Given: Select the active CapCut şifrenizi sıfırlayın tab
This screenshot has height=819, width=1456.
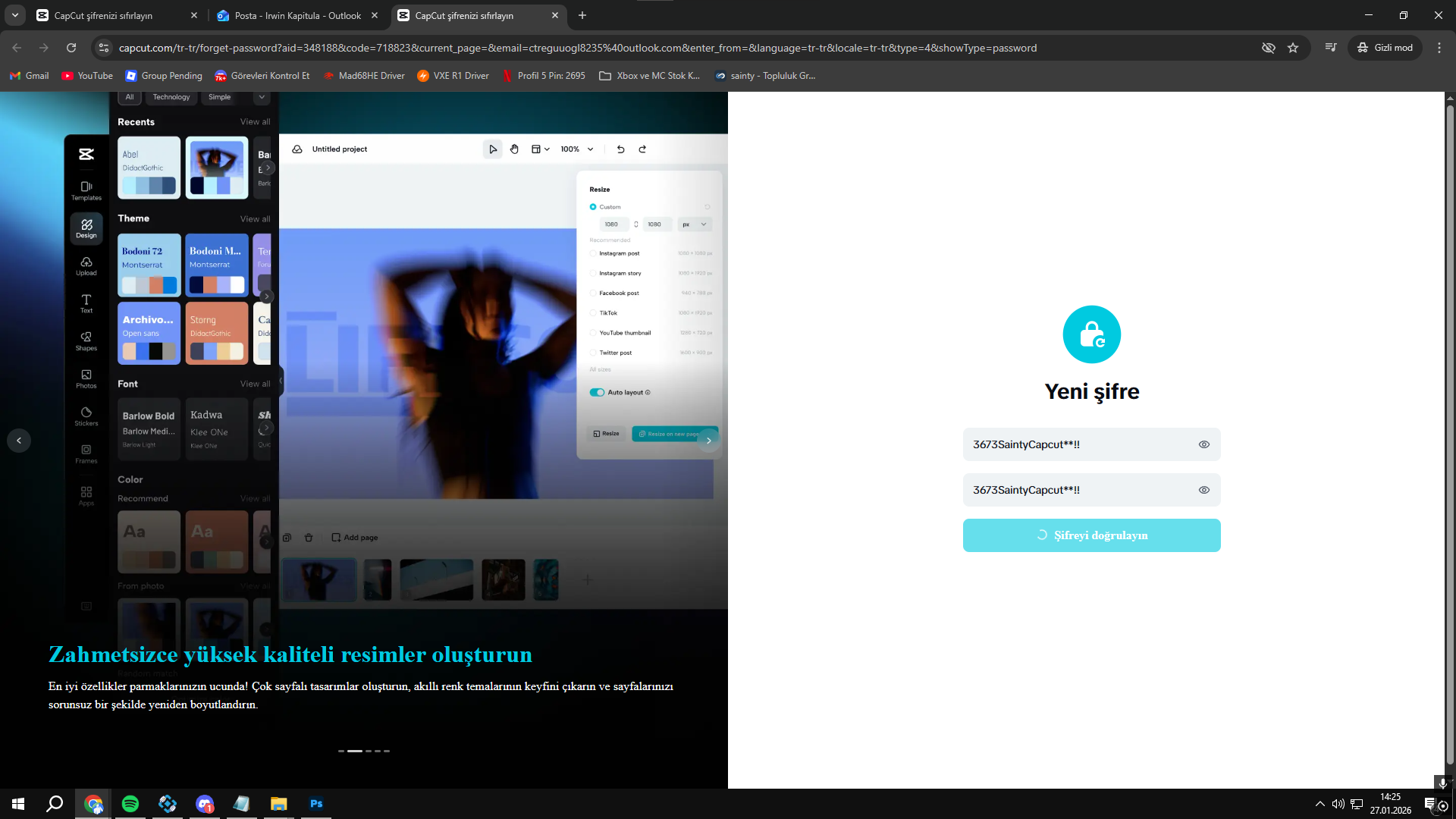Looking at the screenshot, I should click(479, 15).
